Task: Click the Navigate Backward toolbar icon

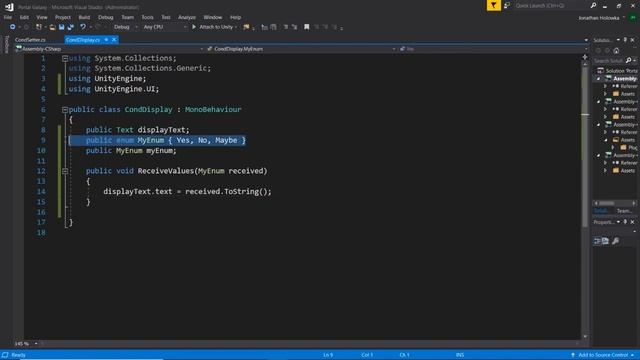Action: click(12, 27)
